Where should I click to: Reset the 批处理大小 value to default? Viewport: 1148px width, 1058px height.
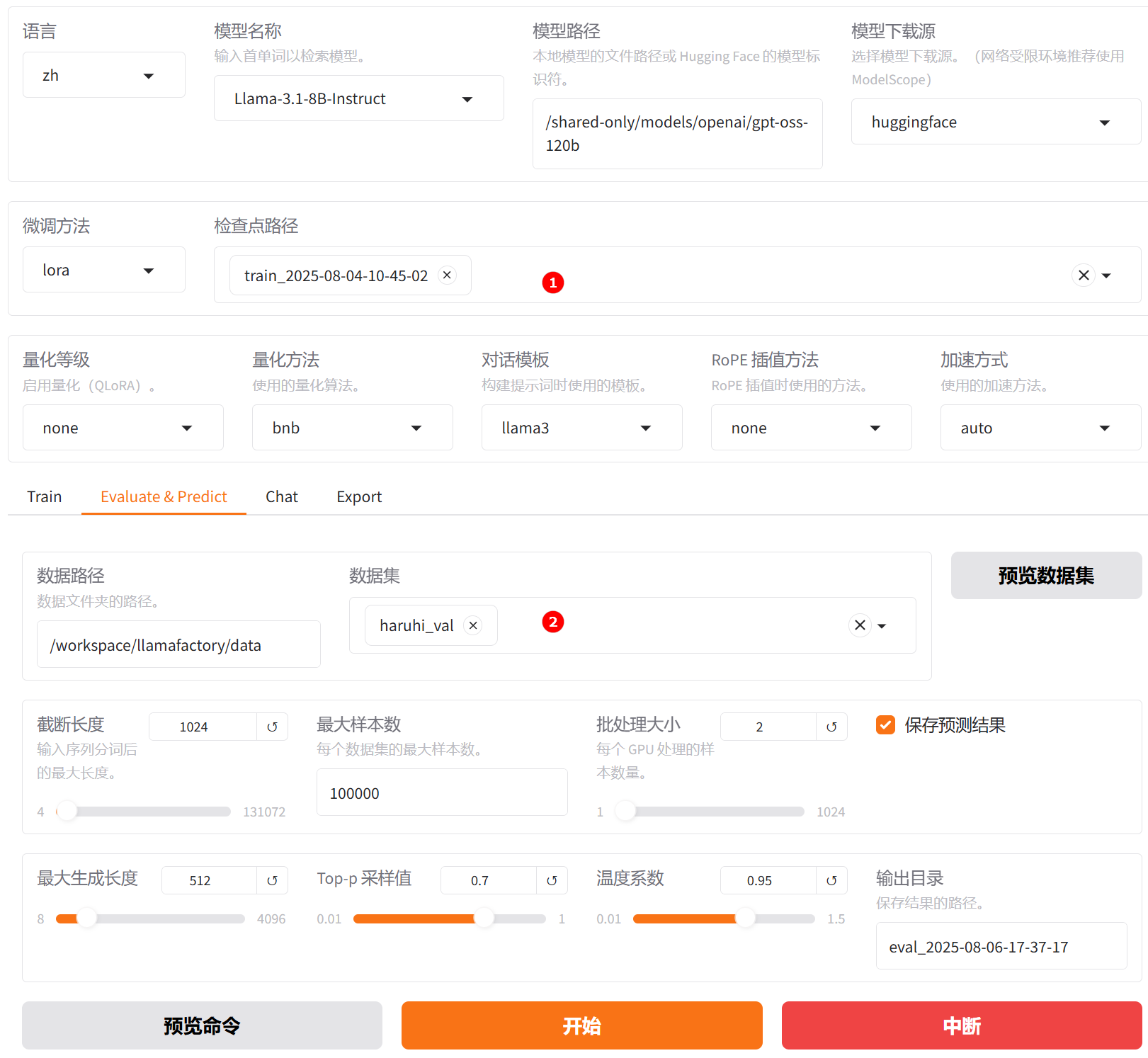831,727
